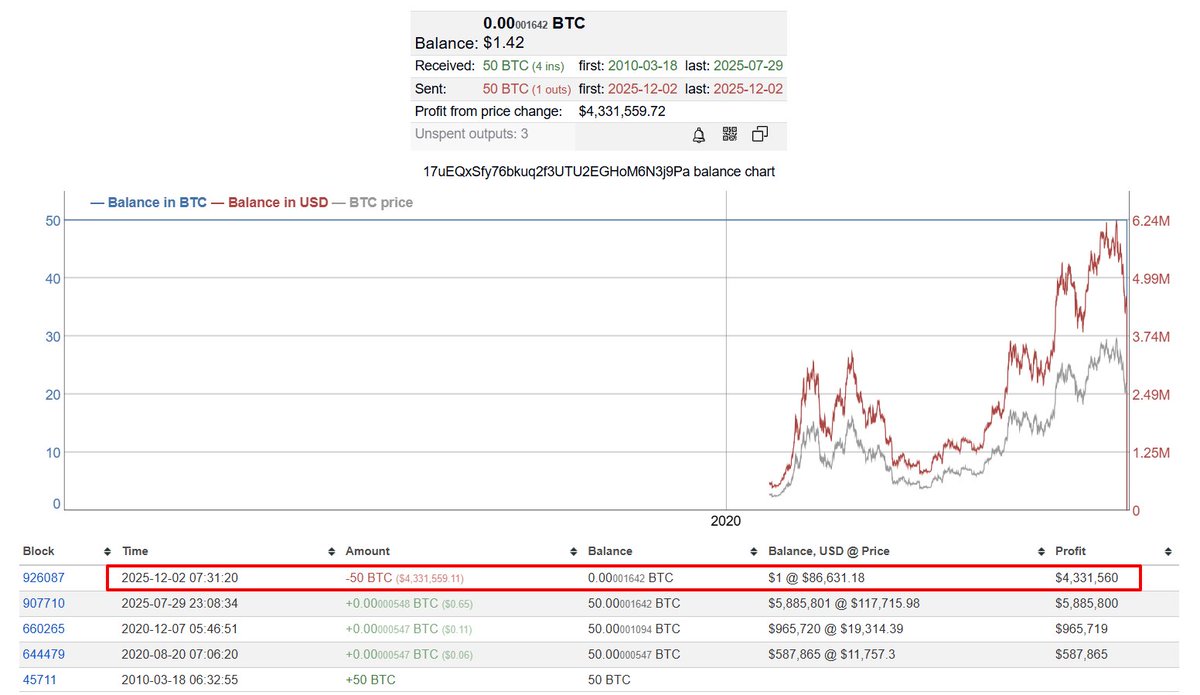Click the 2020 marker on chart axis
Image resolution: width=1200 pixels, height=695 pixels.
click(x=725, y=521)
